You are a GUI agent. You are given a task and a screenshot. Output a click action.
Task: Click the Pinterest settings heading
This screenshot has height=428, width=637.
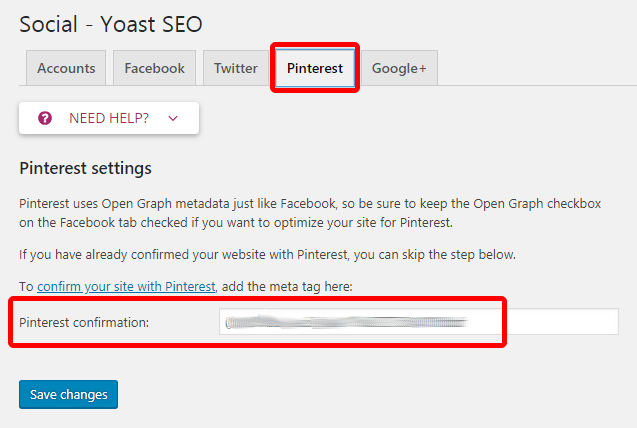click(85, 168)
